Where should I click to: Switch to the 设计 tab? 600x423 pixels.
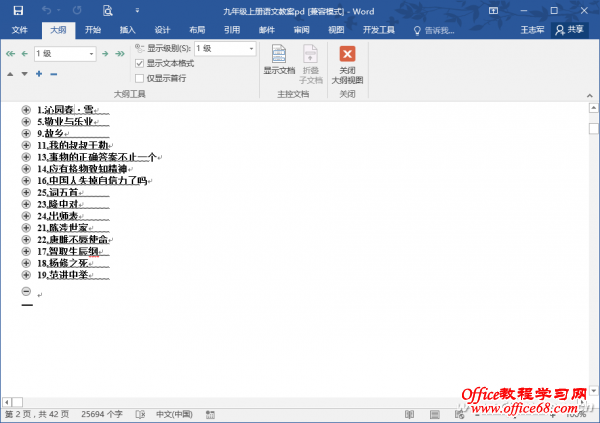pyautogui.click(x=162, y=30)
